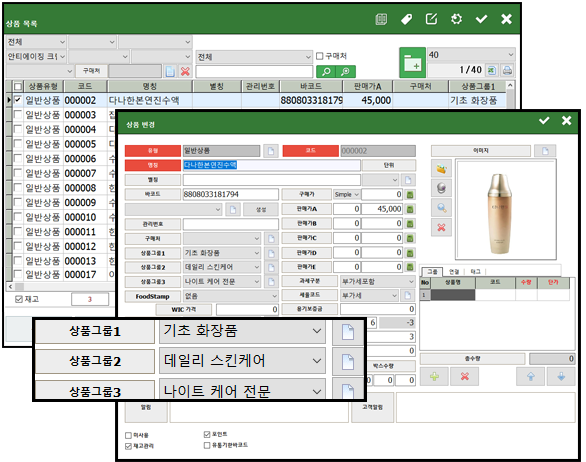Screen dimensions: 586x462
Task: Toggle the 재고관리 checkbox
Action: pos(128,446)
